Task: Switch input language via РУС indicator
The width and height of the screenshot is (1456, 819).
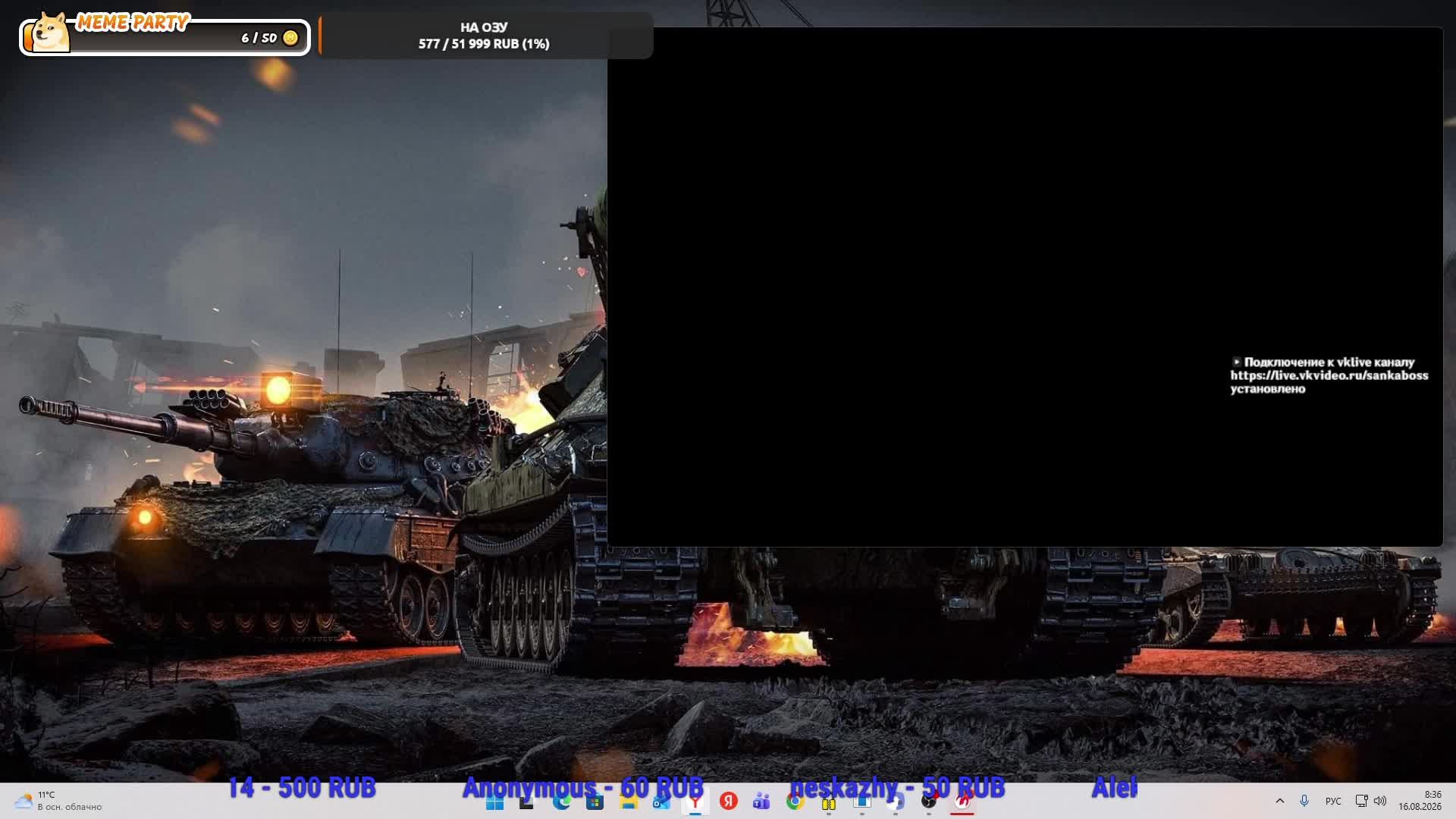Action: (x=1333, y=801)
